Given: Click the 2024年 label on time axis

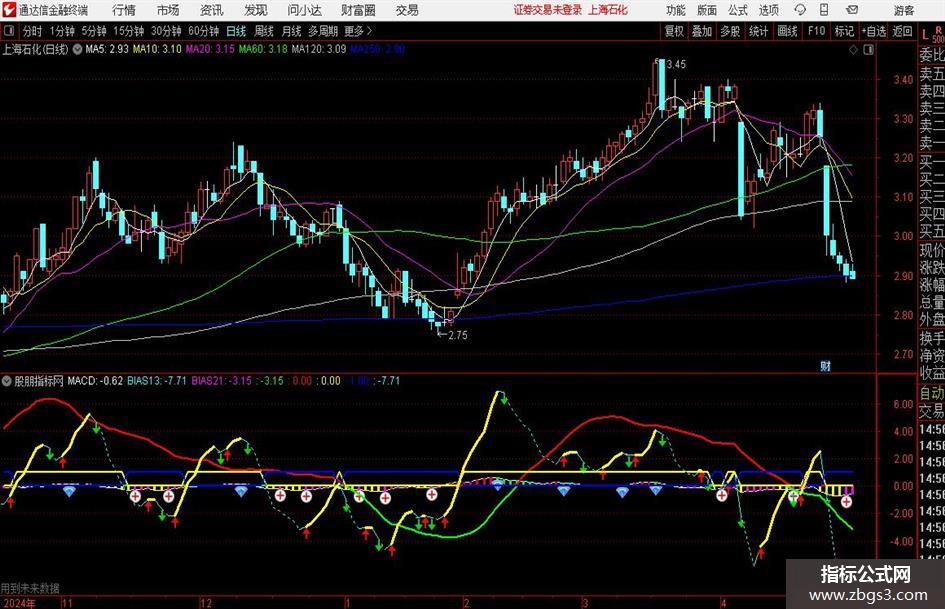Looking at the screenshot, I should pyautogui.click(x=18, y=603).
